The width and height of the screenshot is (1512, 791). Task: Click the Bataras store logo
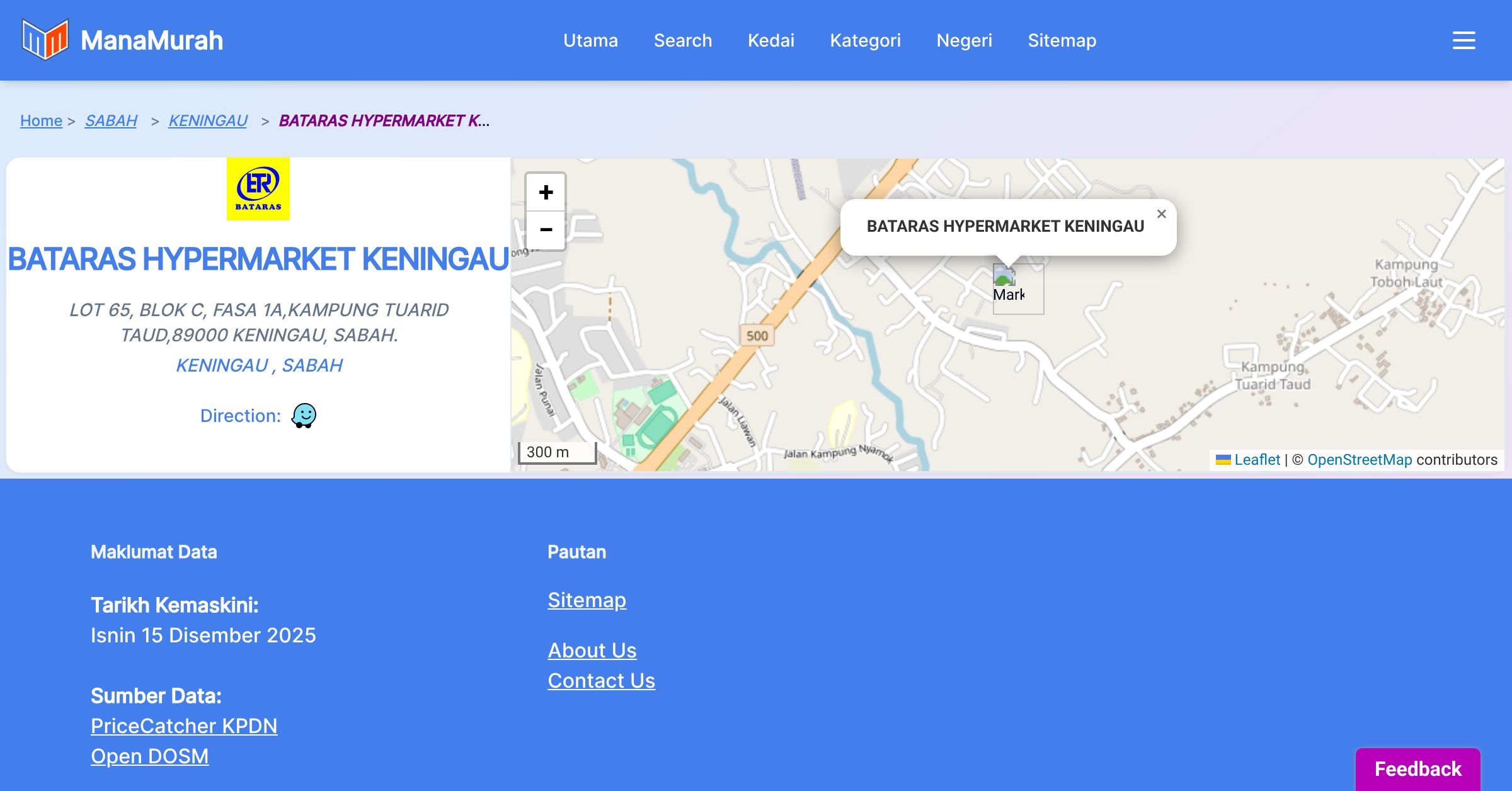[x=258, y=189]
